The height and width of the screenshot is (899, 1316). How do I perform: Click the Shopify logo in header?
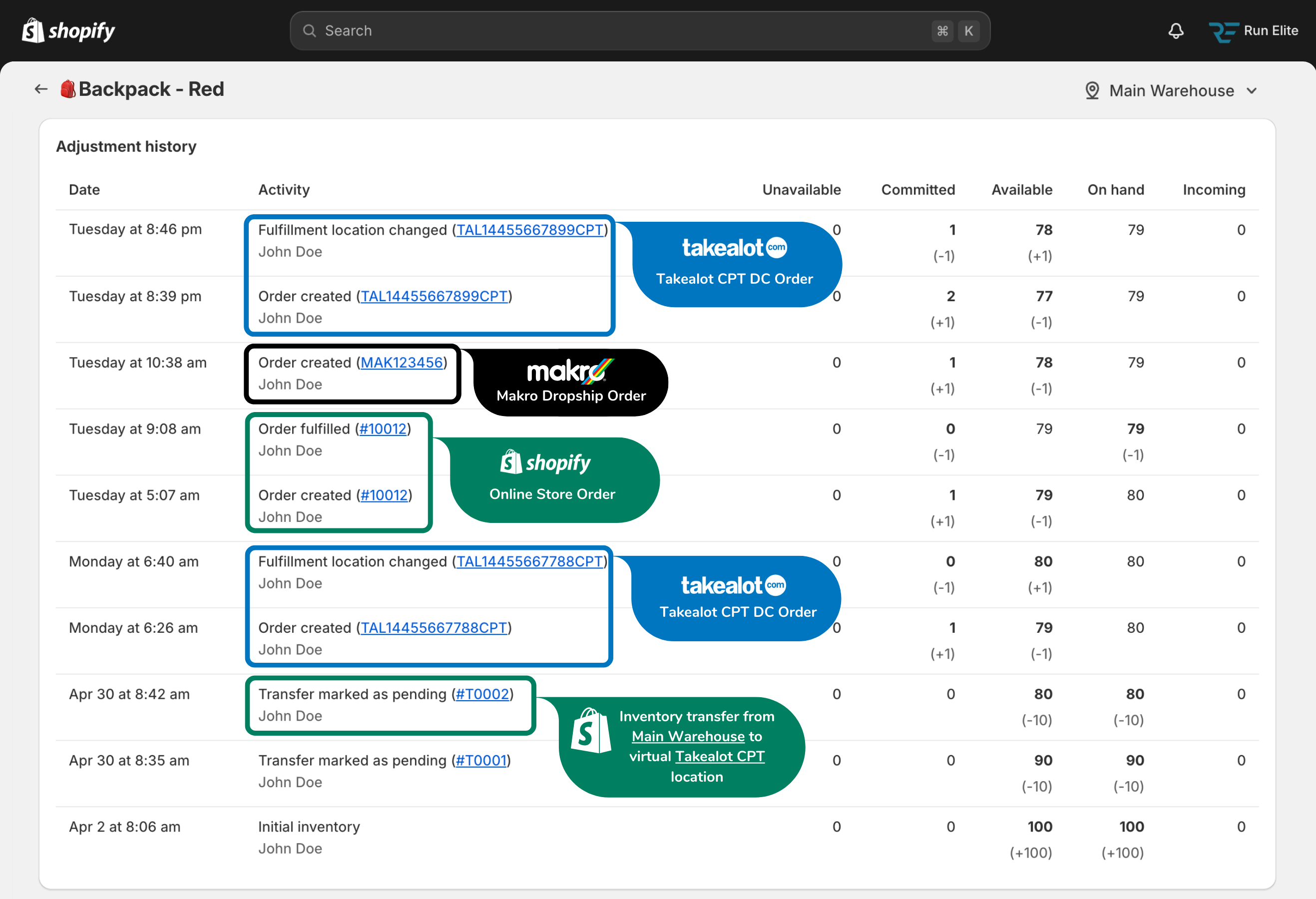point(68,30)
